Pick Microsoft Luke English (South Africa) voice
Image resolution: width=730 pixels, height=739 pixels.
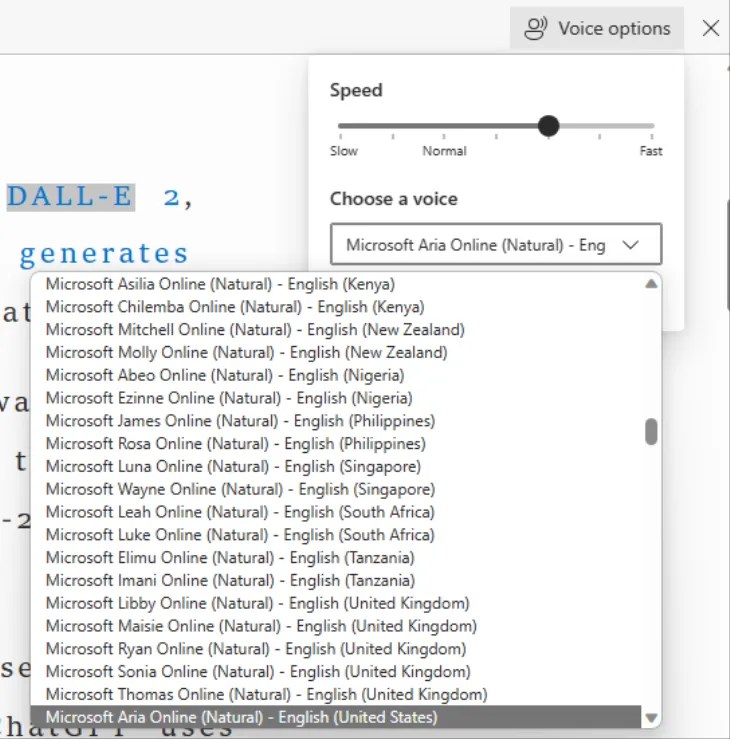[x=336, y=535]
